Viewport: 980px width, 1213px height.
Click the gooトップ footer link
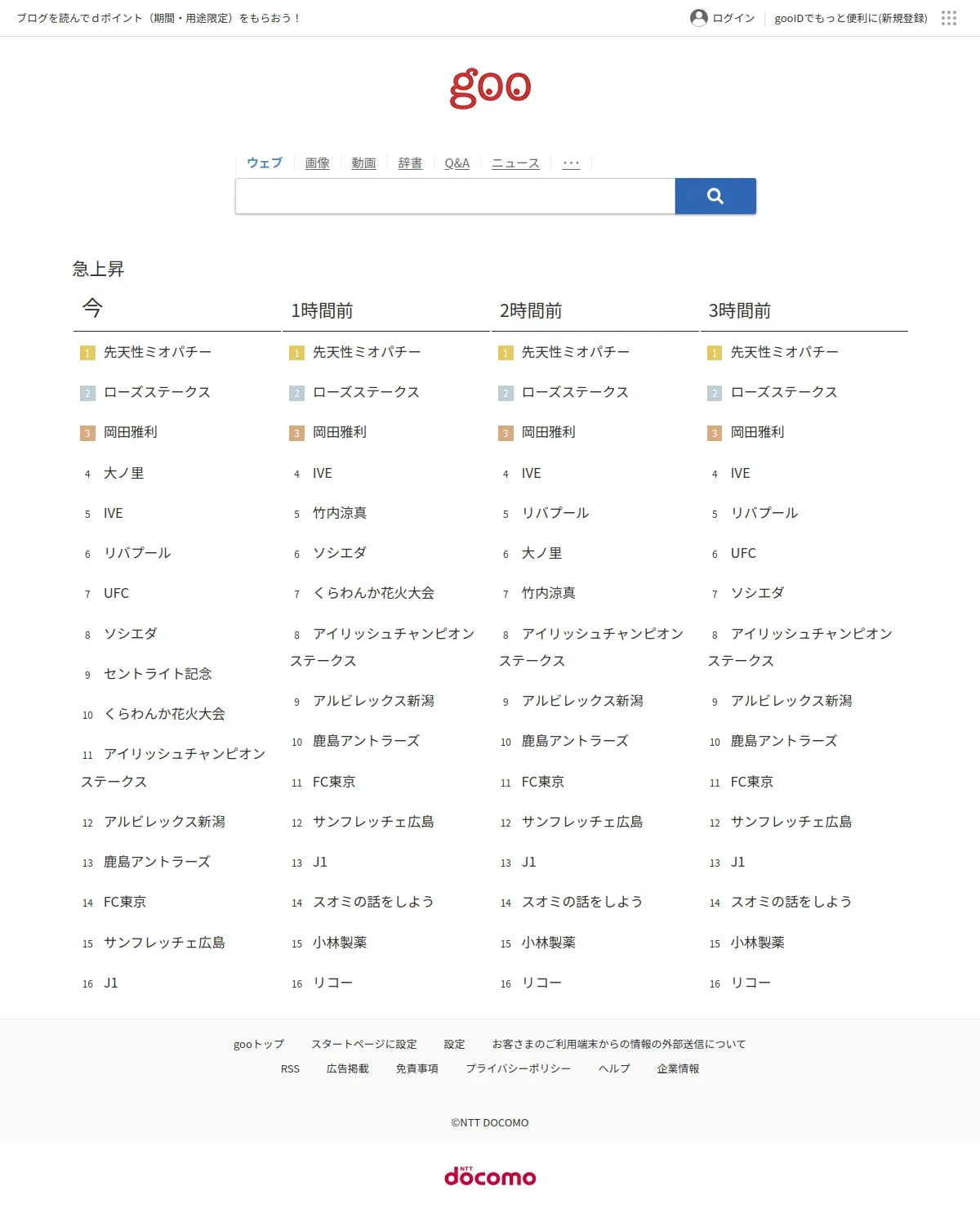coord(259,1044)
